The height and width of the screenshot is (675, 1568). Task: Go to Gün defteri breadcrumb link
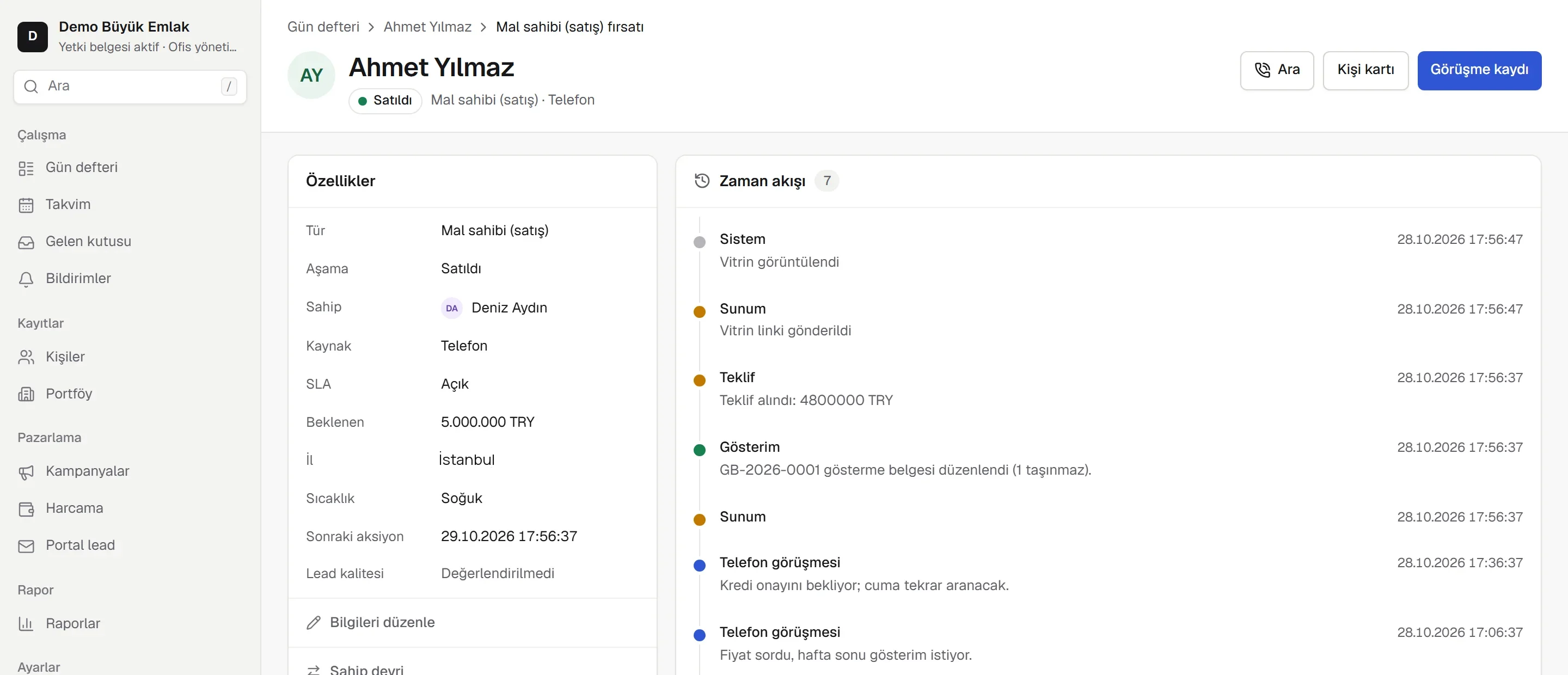point(323,27)
